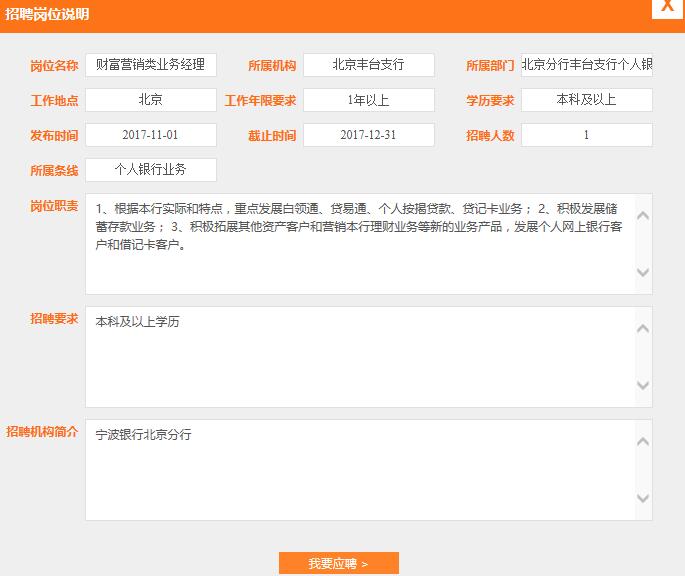Viewport: 685px width, 576px height.
Task: Close the 招聘岗位说明 dialog with X
Action: pos(667,9)
